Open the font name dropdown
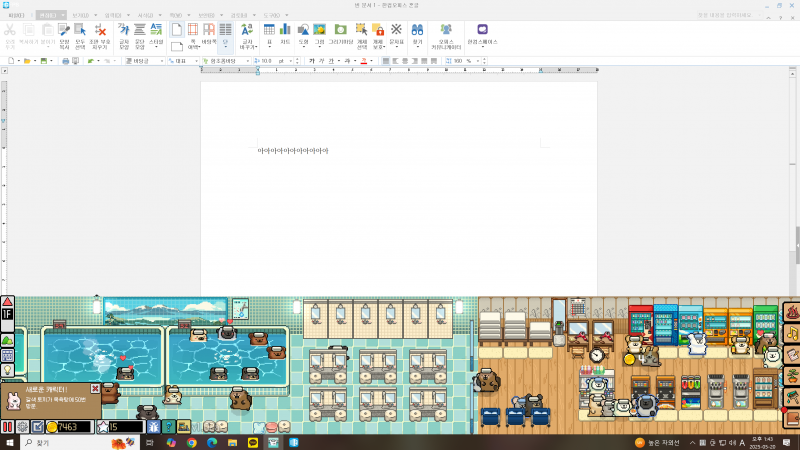The image size is (800, 450). [247, 61]
